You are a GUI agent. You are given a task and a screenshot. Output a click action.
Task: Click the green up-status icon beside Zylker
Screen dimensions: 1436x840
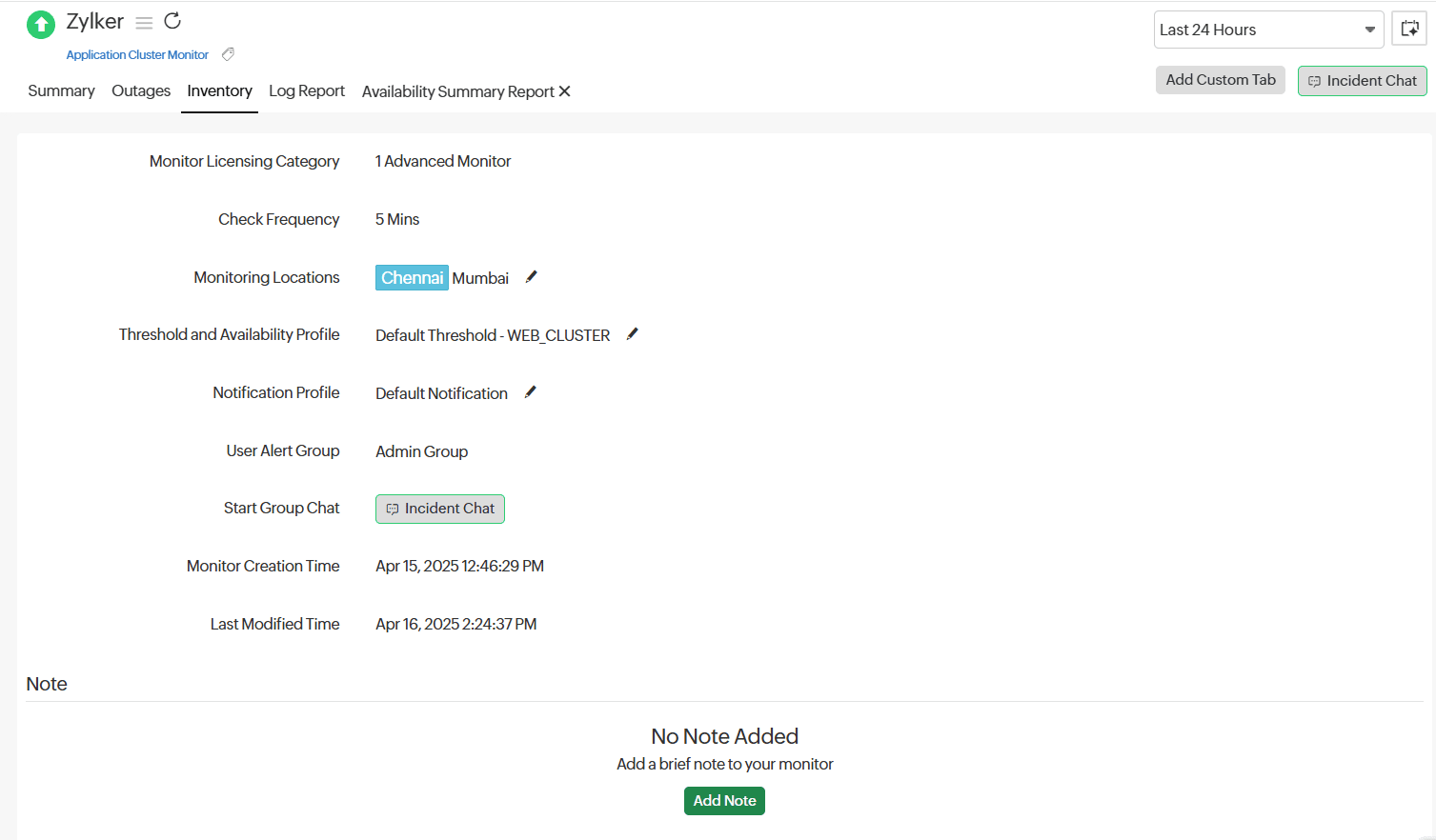point(41,24)
